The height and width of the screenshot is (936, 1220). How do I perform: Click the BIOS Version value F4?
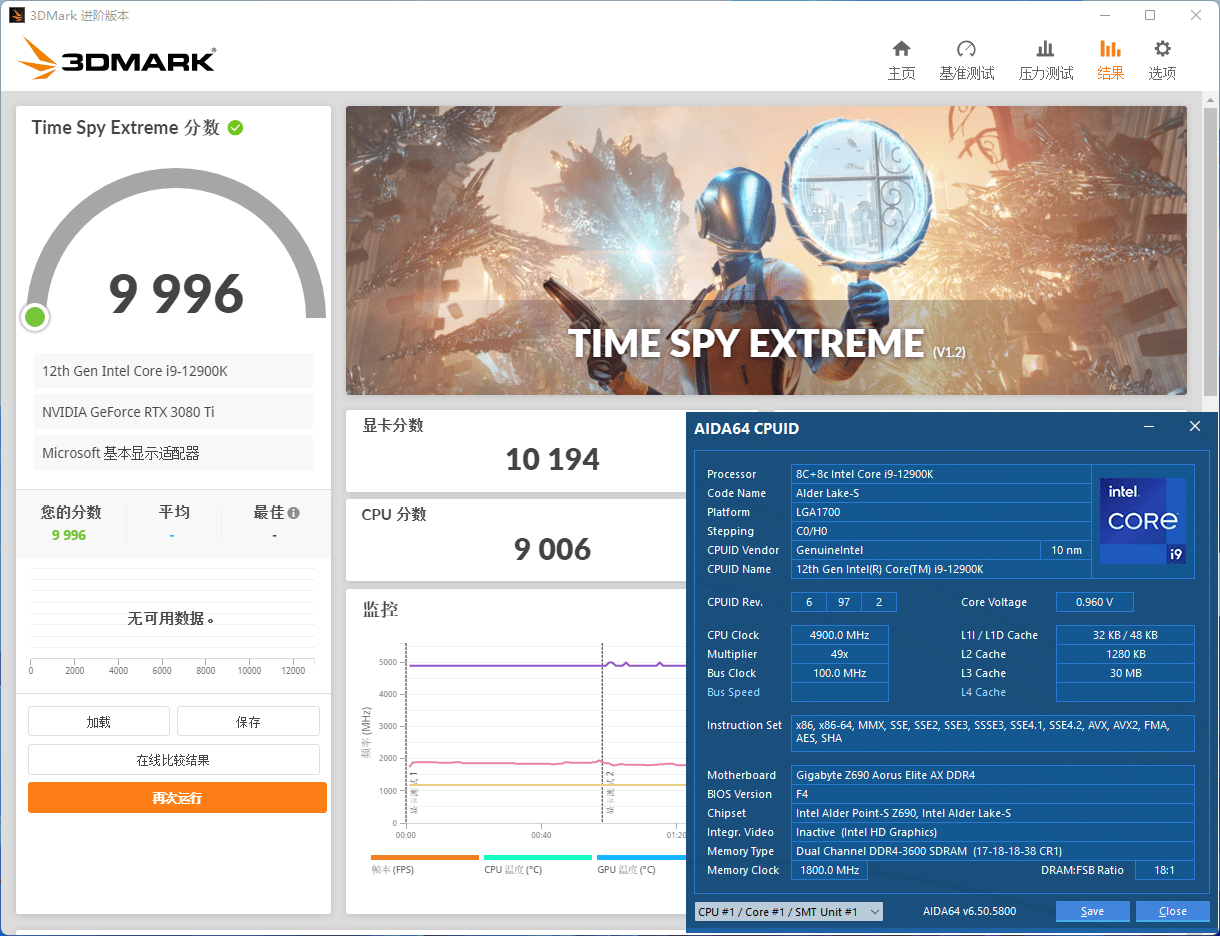993,794
